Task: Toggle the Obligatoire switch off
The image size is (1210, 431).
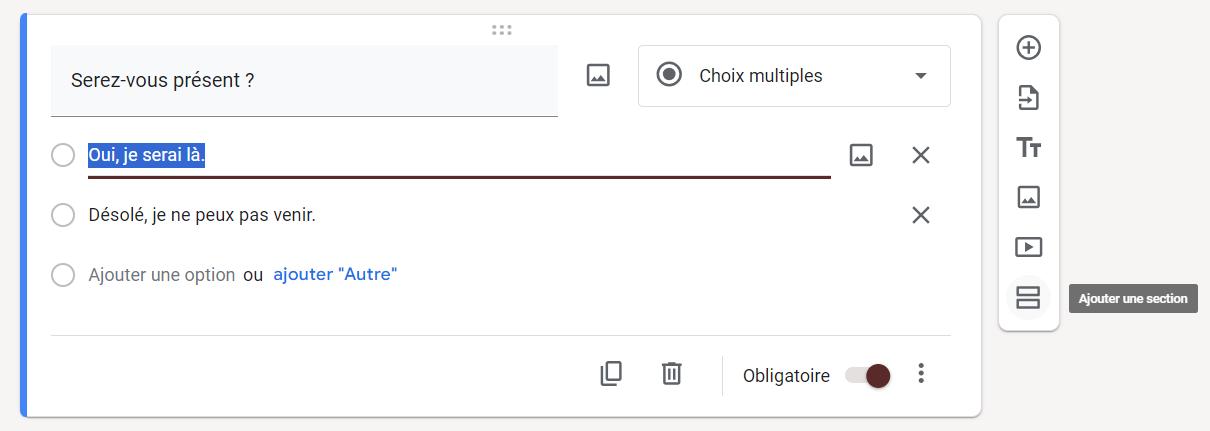Action: [x=868, y=375]
